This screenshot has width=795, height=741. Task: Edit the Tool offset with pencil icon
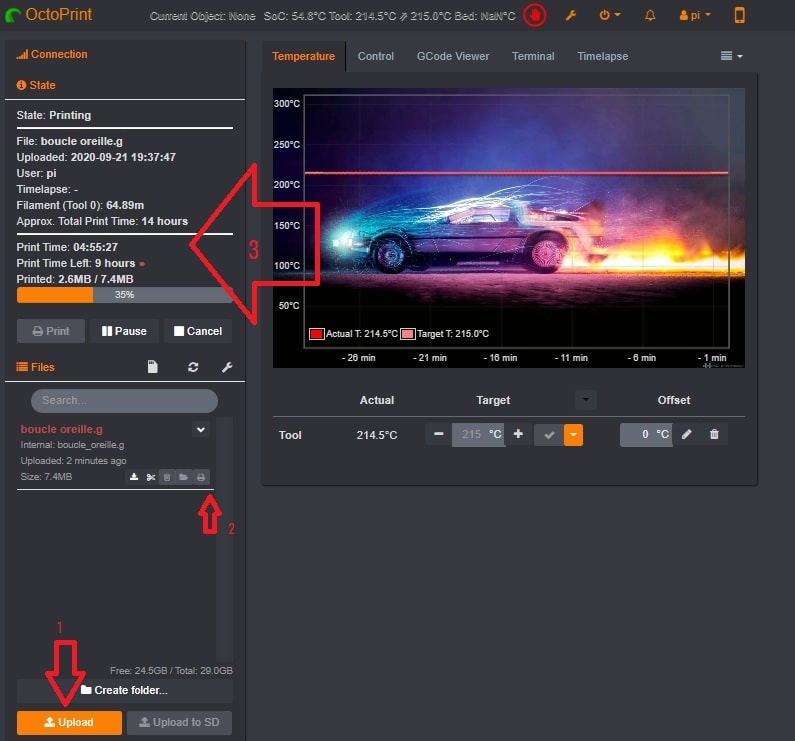(x=686, y=434)
